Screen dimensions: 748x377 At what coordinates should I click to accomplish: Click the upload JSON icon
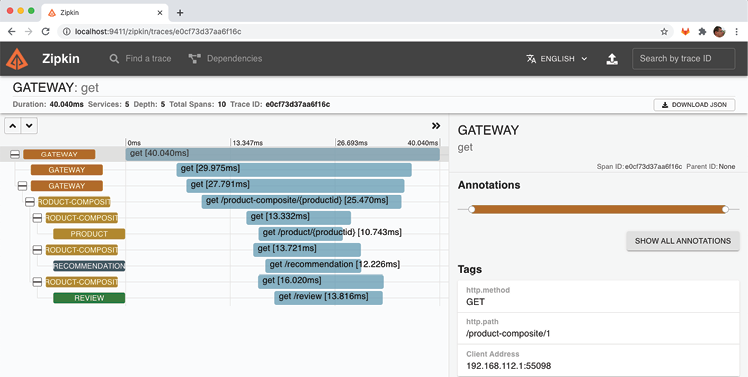pos(612,59)
